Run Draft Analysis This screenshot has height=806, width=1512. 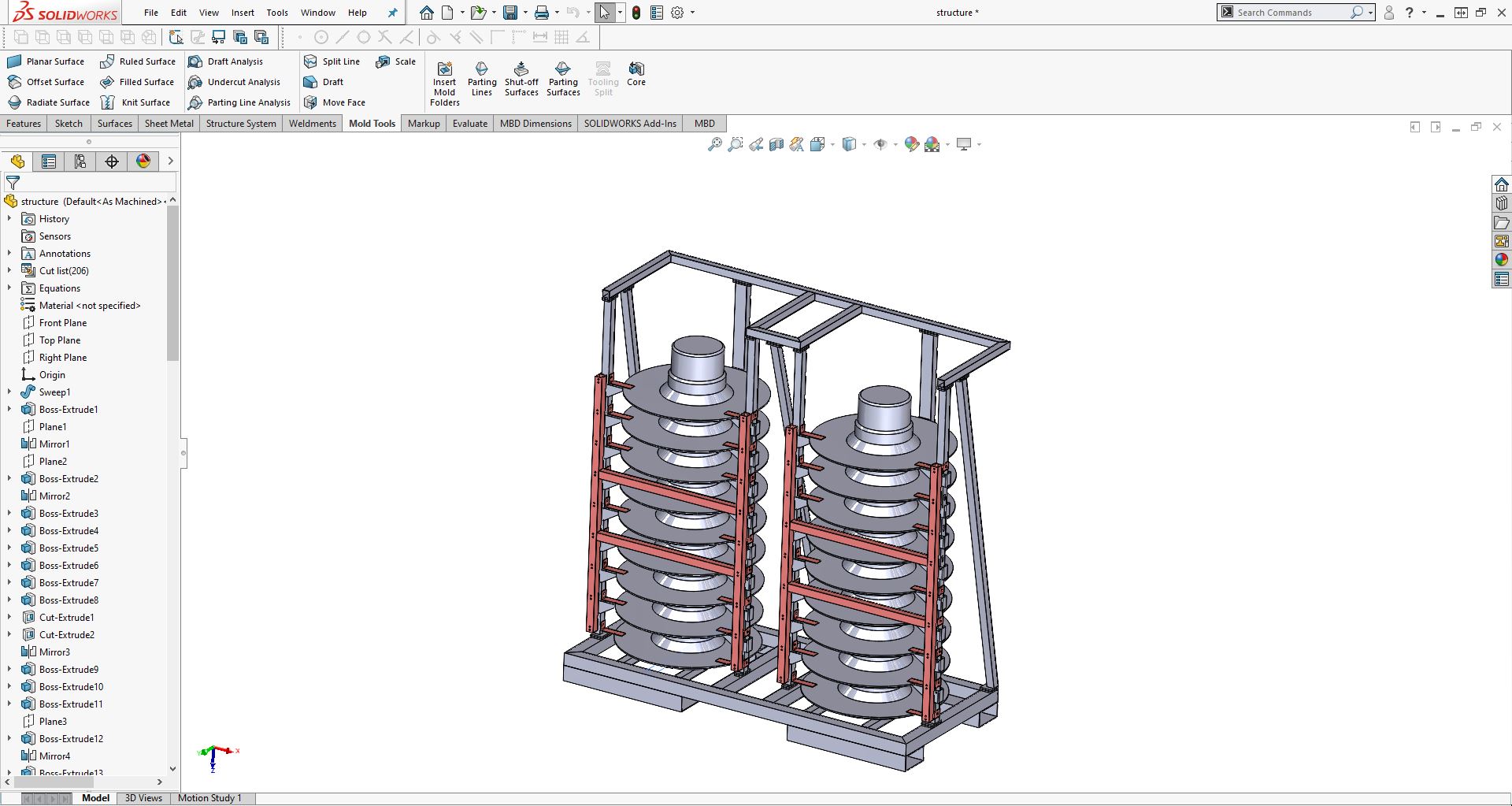click(226, 61)
